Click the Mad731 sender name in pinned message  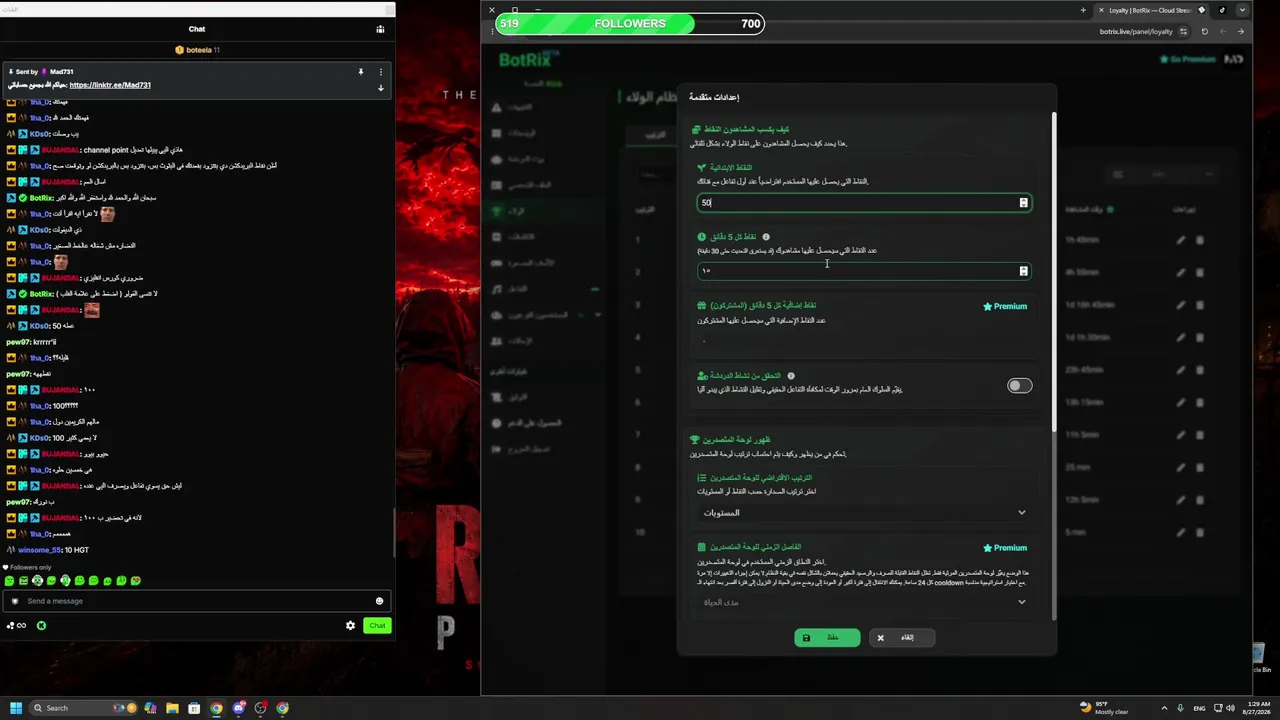[62, 72]
